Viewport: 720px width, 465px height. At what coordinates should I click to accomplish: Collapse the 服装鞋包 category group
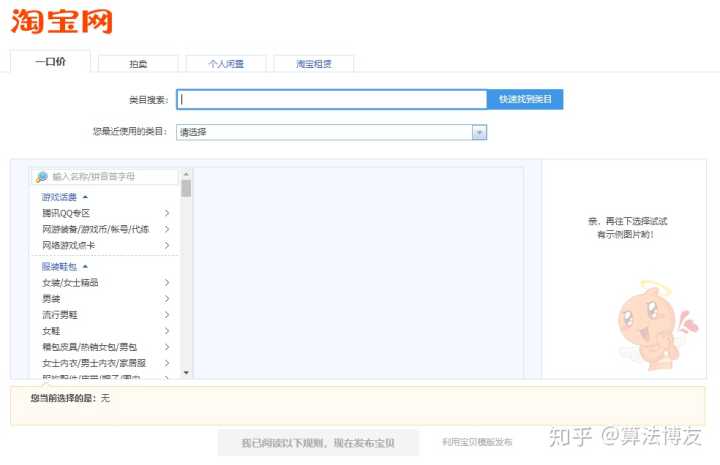tap(85, 267)
